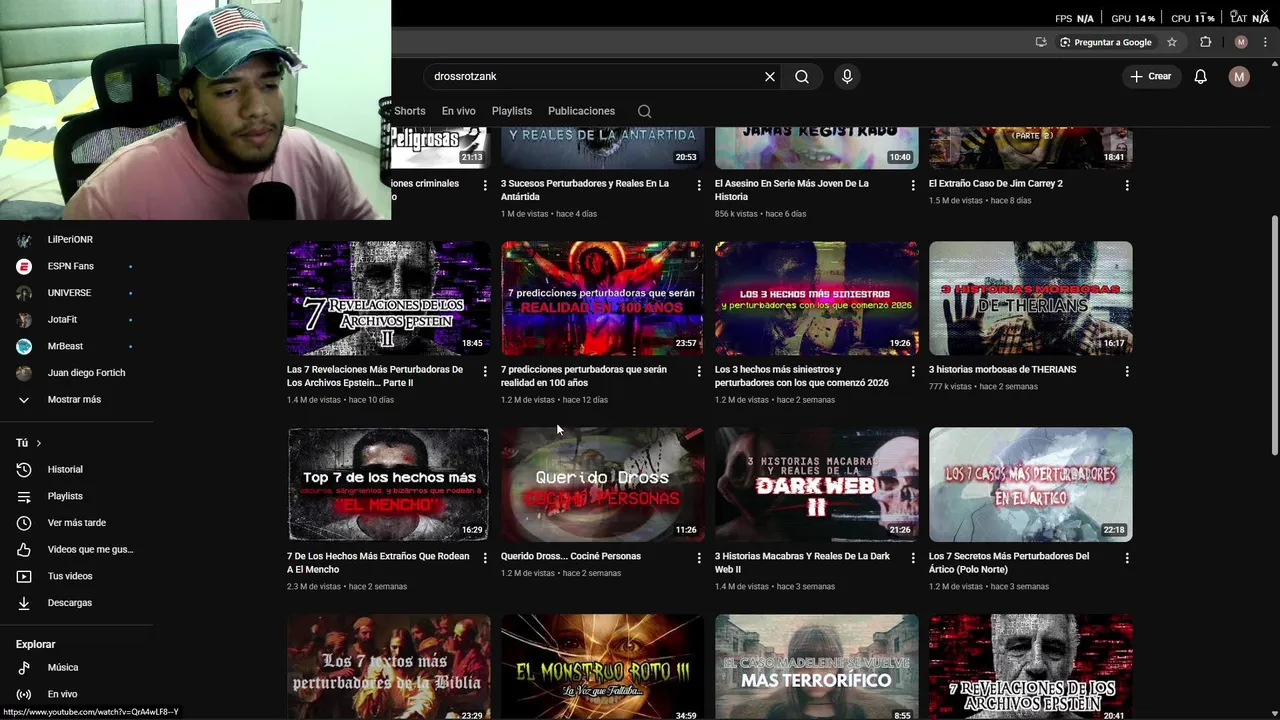The width and height of the screenshot is (1280, 720).
Task: Open options for El Mencho video
Action: pyautogui.click(x=485, y=558)
